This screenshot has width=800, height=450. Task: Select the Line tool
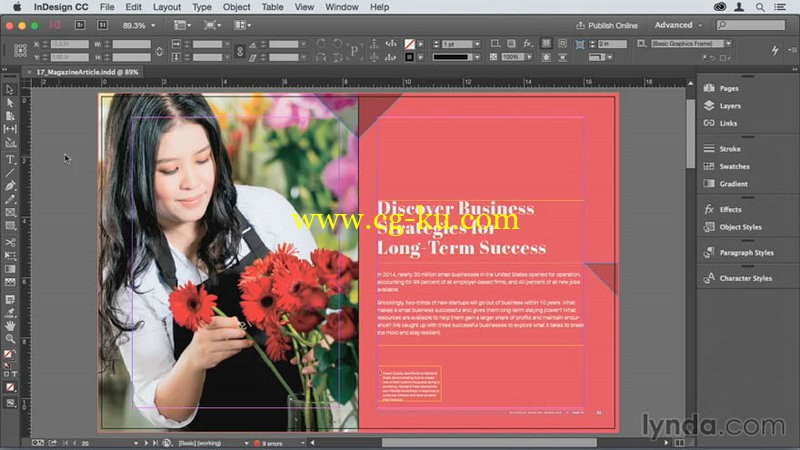[x=10, y=173]
